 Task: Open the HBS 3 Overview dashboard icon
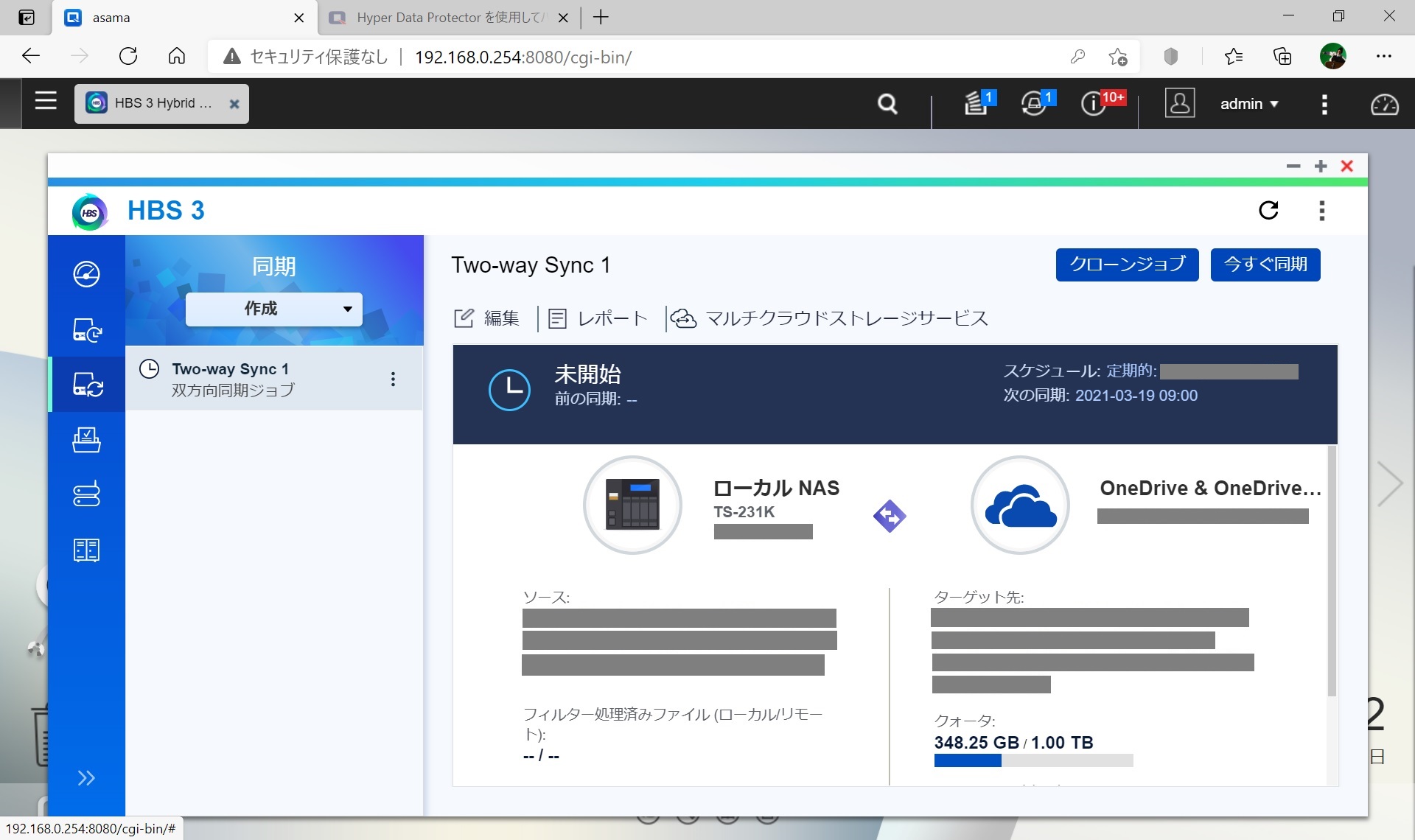(87, 274)
